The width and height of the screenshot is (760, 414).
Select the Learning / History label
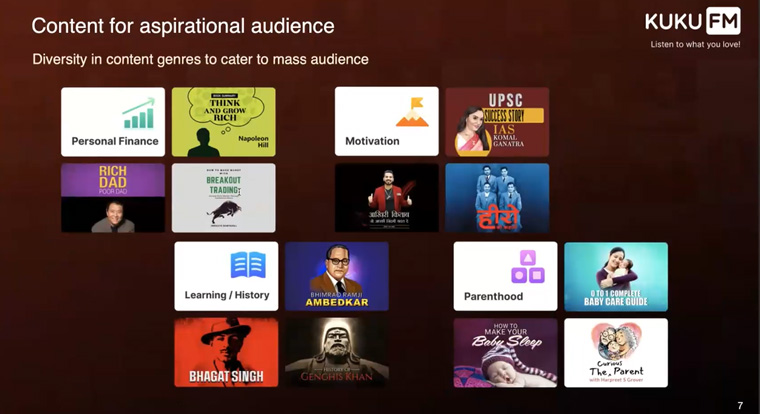tap(227, 295)
